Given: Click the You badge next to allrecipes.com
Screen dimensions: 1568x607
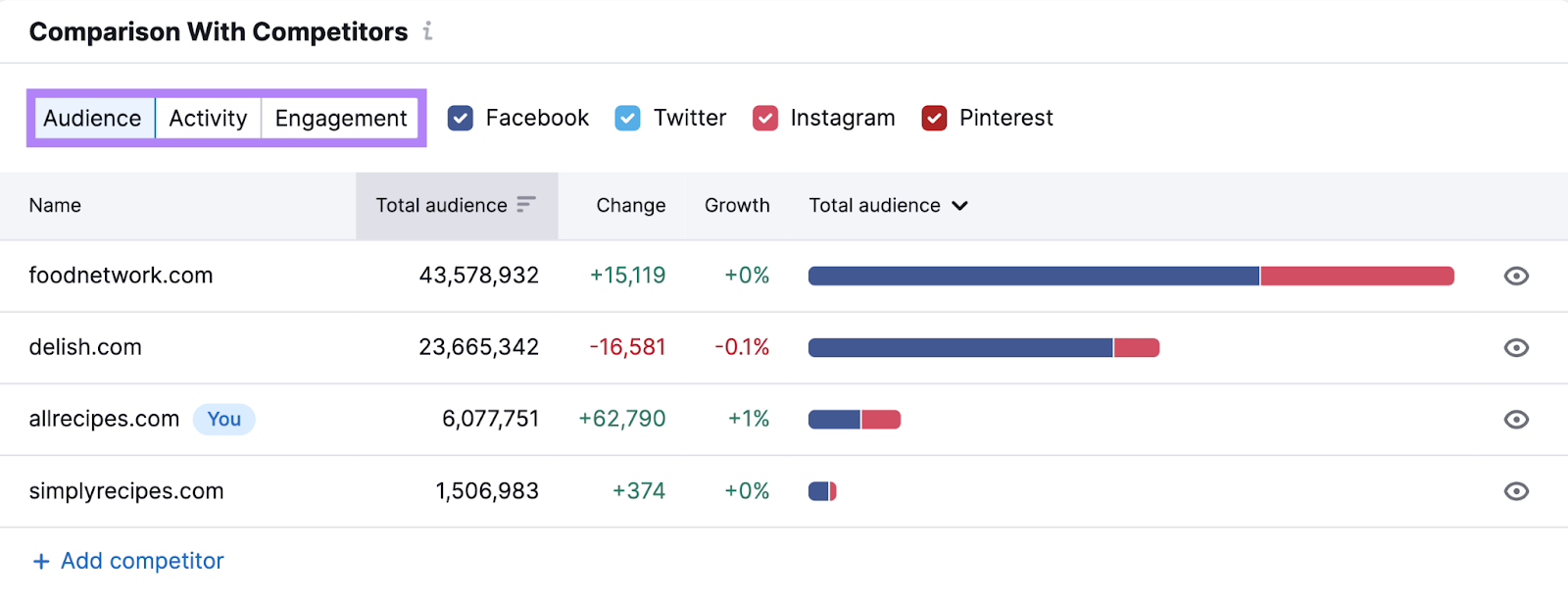Looking at the screenshot, I should coord(224,419).
